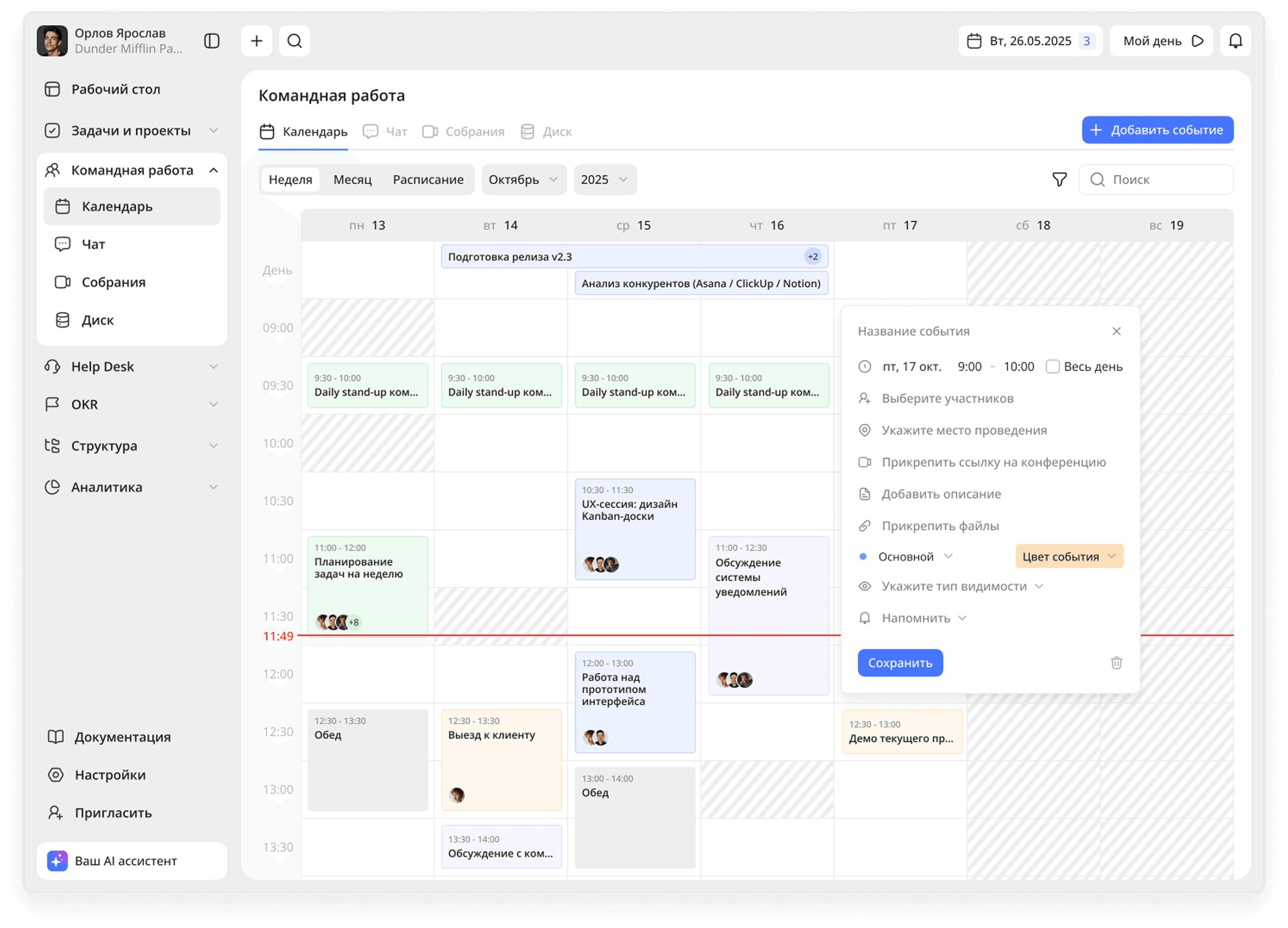Open the calendar filter funnel icon
This screenshot has height=928, width=1288.
pyautogui.click(x=1059, y=180)
